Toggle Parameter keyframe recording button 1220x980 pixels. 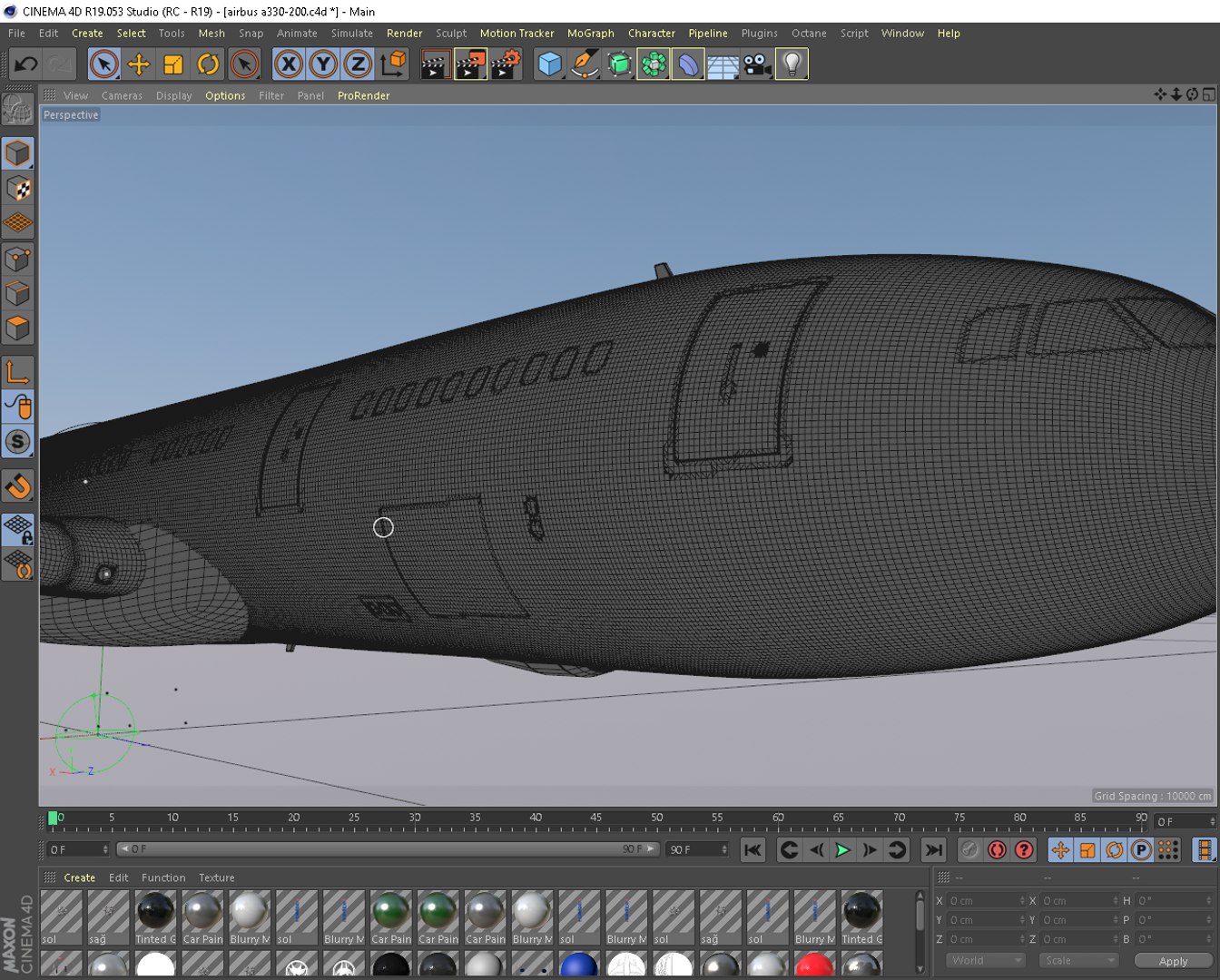click(x=1141, y=849)
